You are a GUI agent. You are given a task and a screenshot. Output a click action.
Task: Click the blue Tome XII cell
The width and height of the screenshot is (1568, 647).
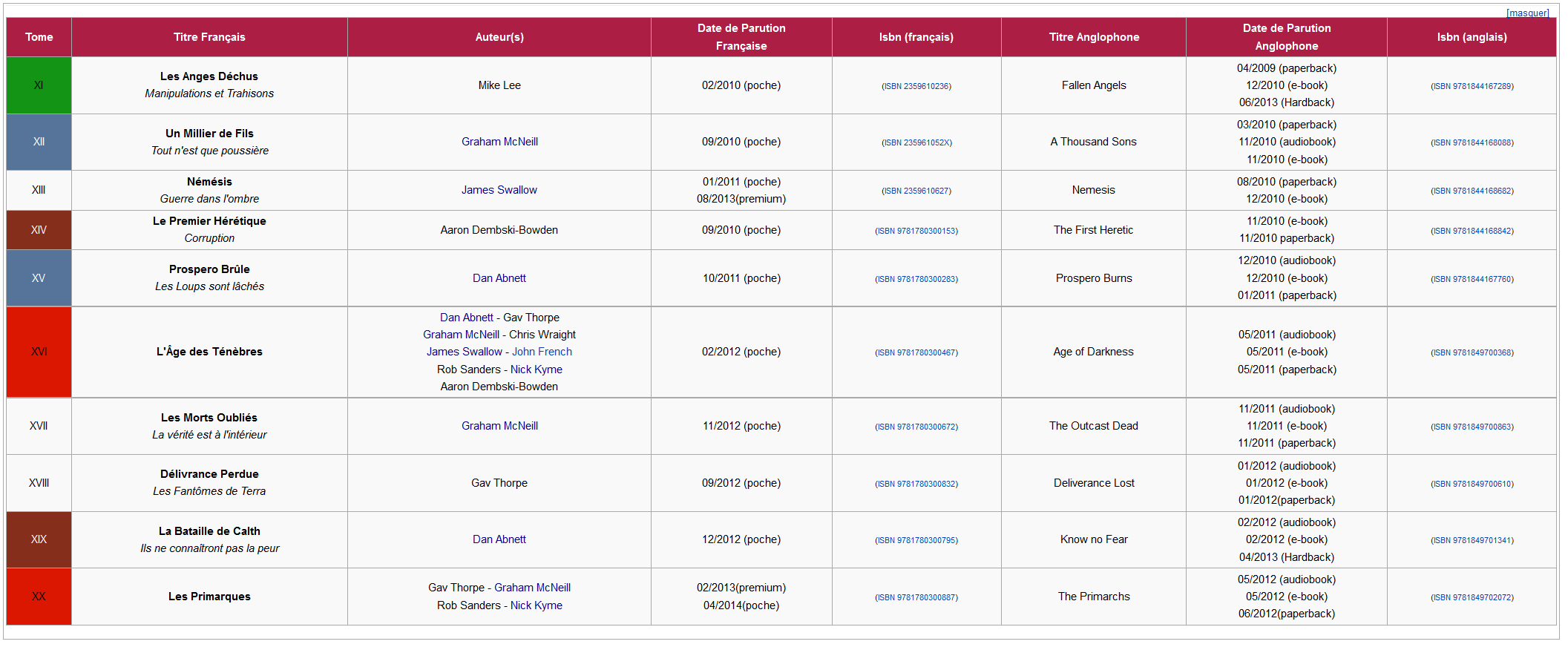(39, 142)
